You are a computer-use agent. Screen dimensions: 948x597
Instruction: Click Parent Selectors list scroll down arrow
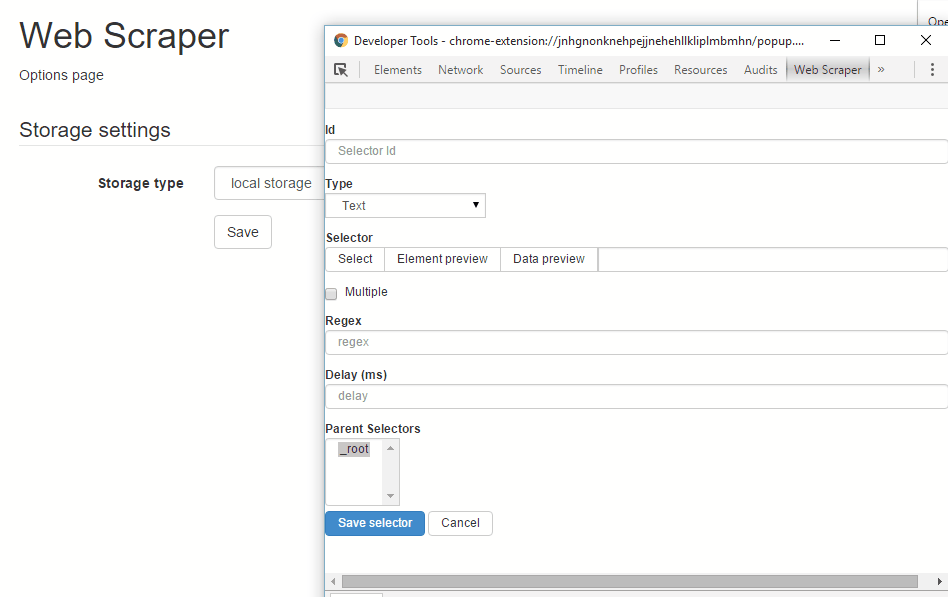click(x=391, y=496)
